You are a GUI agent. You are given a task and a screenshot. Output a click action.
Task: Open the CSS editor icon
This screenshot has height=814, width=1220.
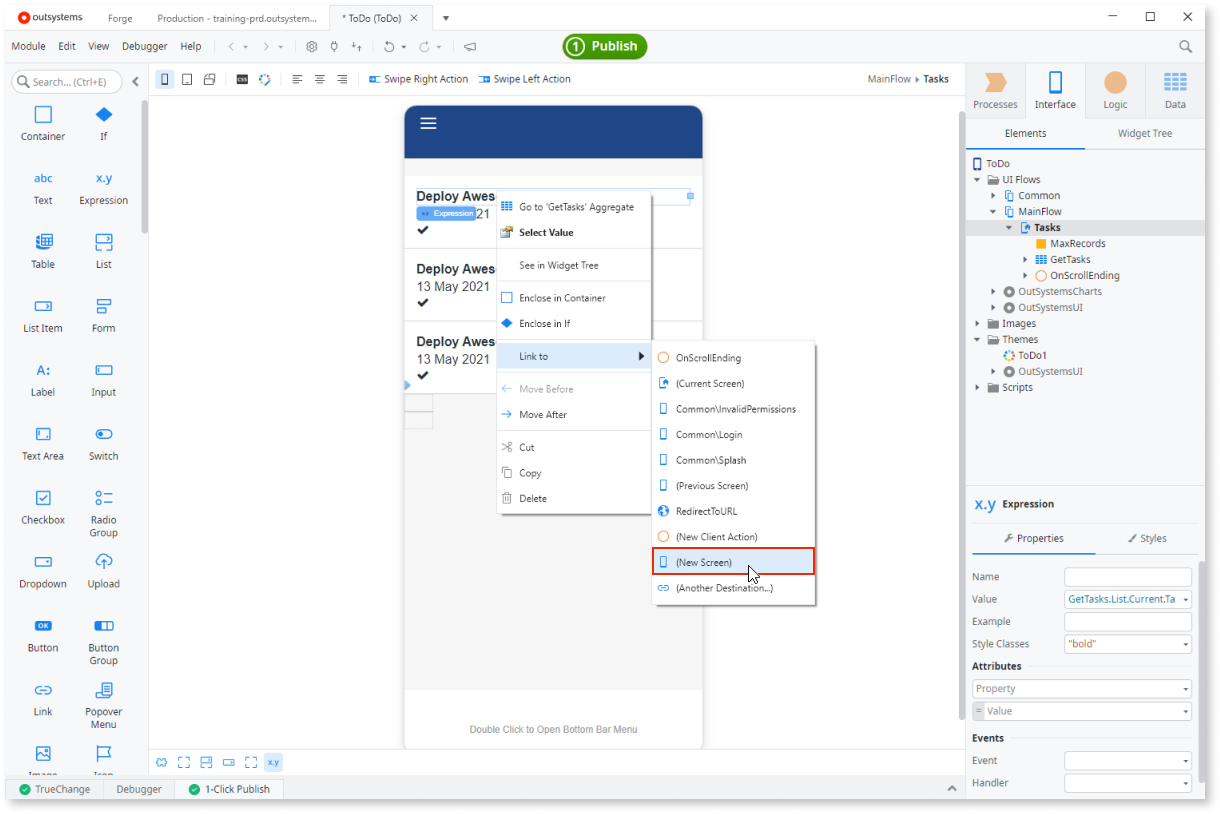[241, 78]
